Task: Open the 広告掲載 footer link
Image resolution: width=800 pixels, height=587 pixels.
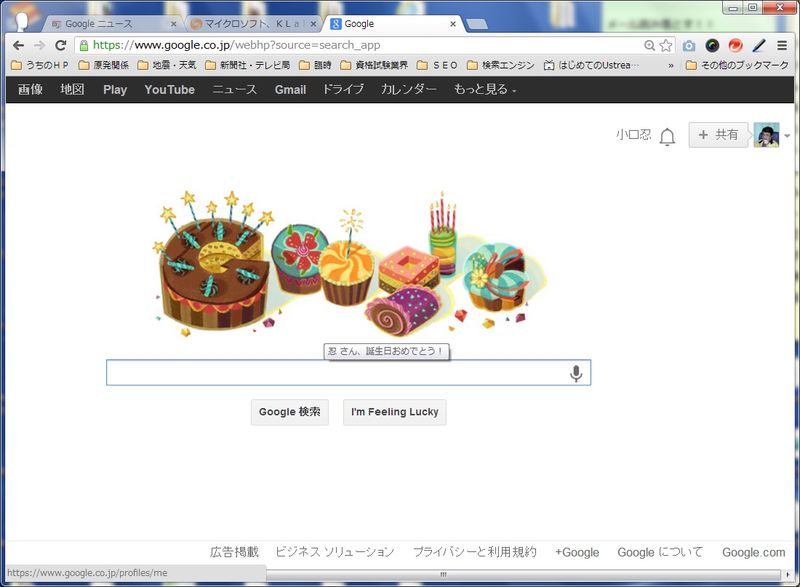Action: point(234,552)
